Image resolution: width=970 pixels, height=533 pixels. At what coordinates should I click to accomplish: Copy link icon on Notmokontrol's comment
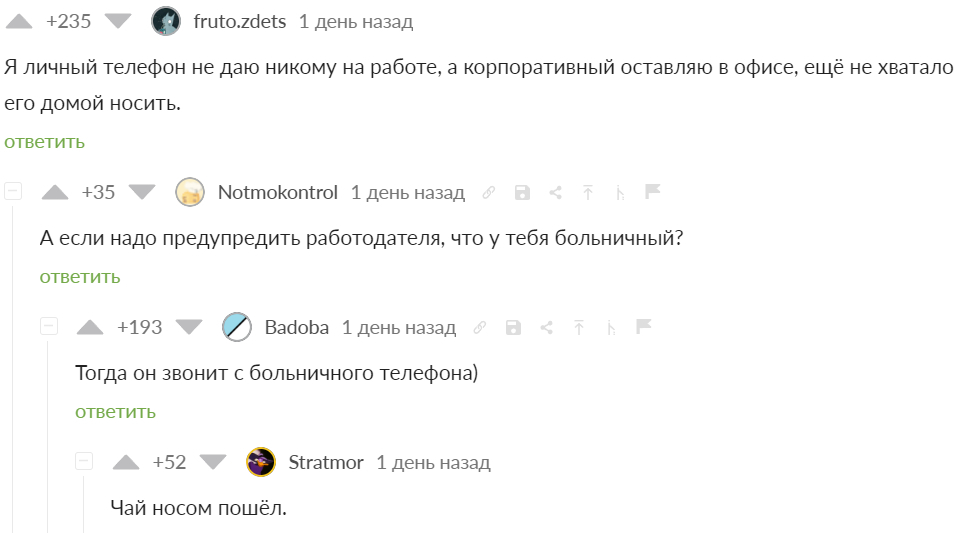pos(488,193)
